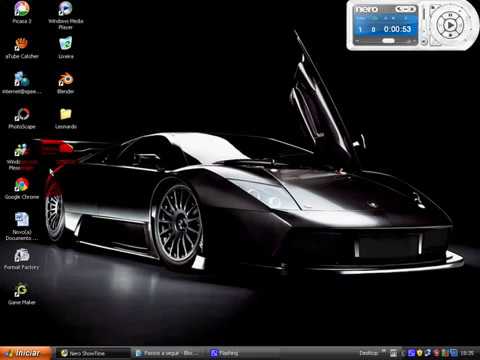Viewport: 480px width, 360px height.
Task: Select the internet@speed desktop shortcut
Action: (x=22, y=83)
